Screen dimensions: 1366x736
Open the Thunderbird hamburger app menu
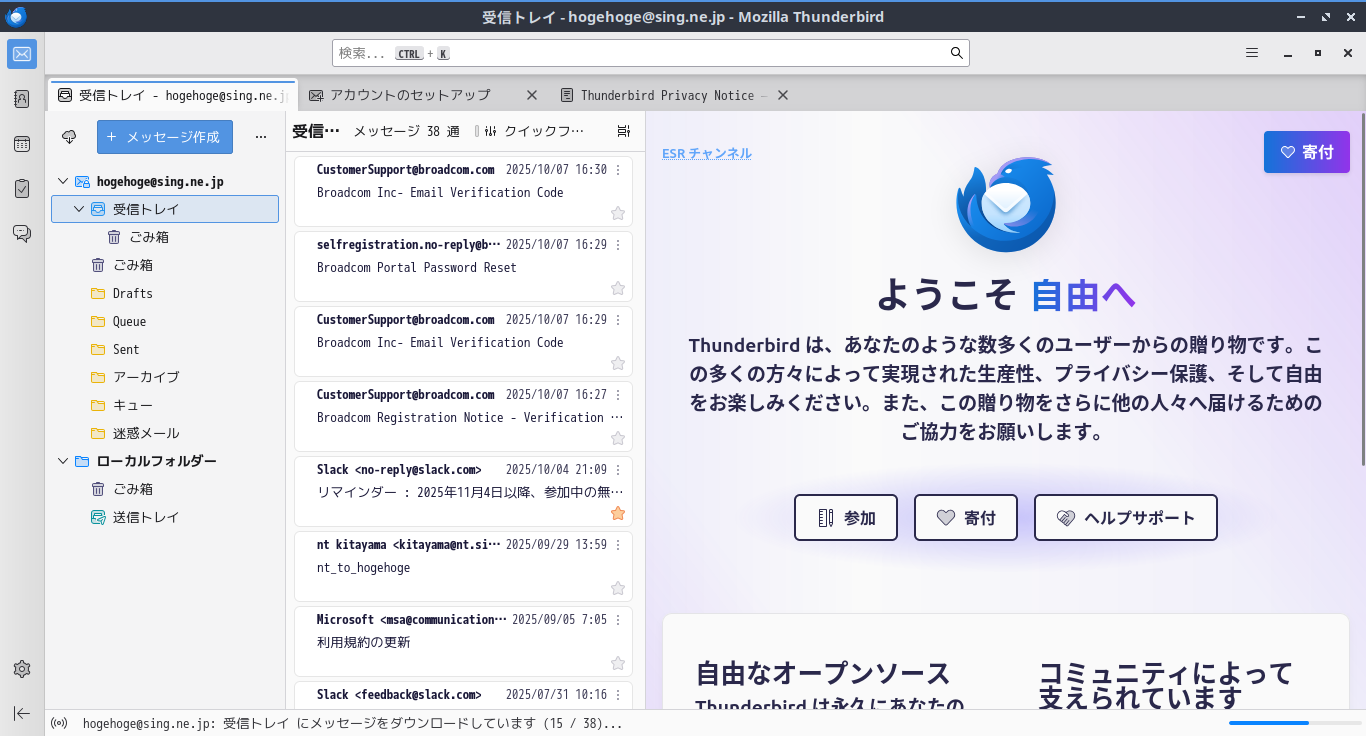coord(1252,53)
